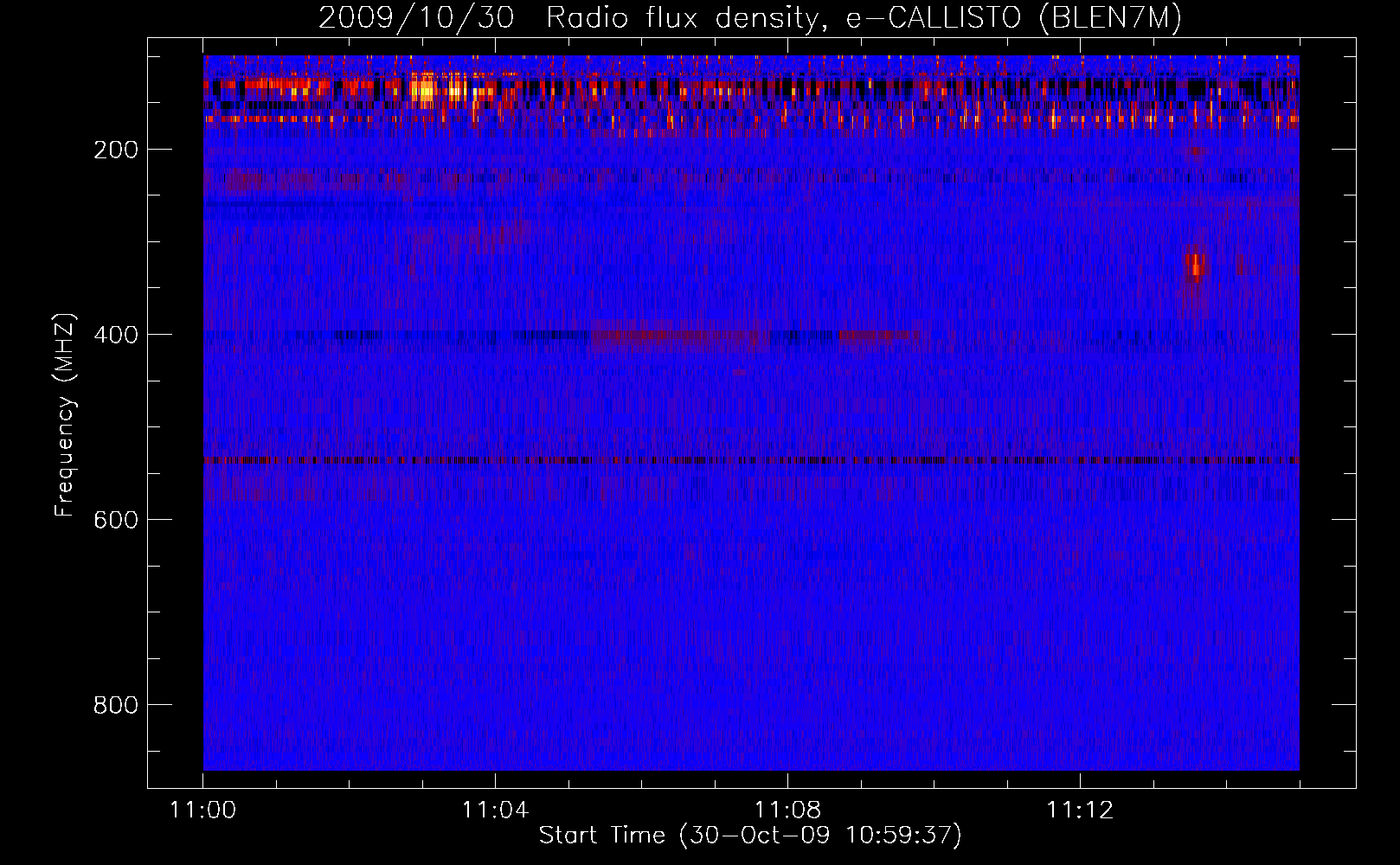Click the 400 frequency tick label

point(116,335)
